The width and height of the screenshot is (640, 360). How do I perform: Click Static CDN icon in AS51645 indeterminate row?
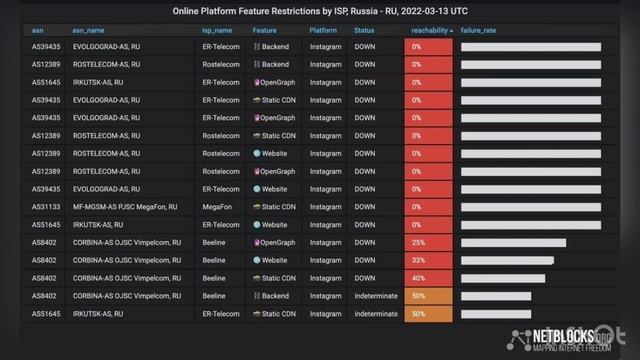click(257, 314)
